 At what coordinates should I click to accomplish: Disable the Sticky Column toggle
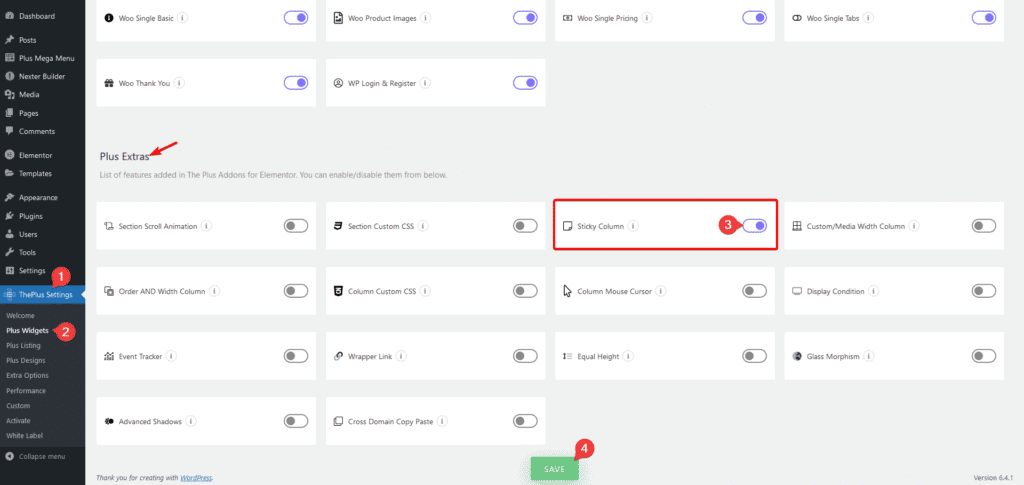pos(755,226)
